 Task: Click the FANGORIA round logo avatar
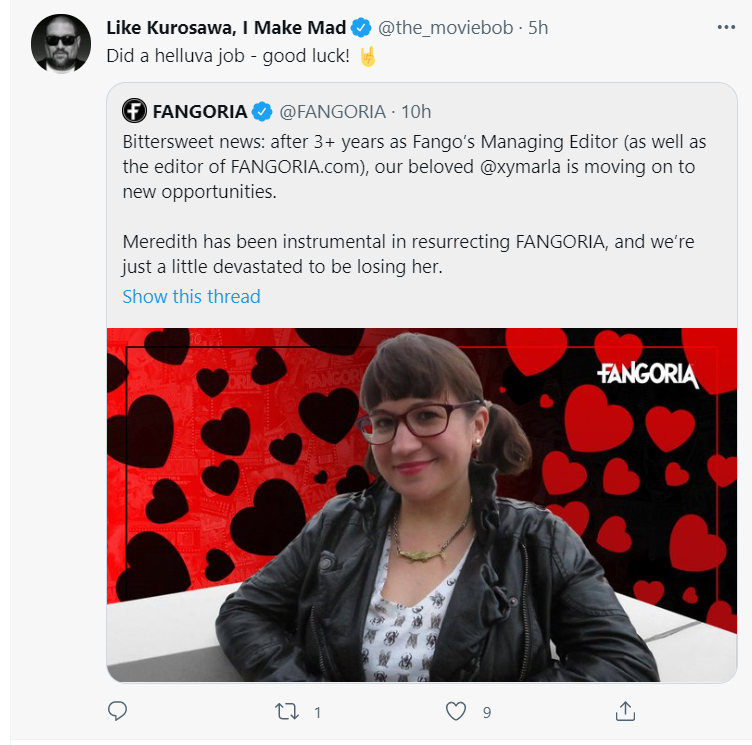[x=134, y=111]
